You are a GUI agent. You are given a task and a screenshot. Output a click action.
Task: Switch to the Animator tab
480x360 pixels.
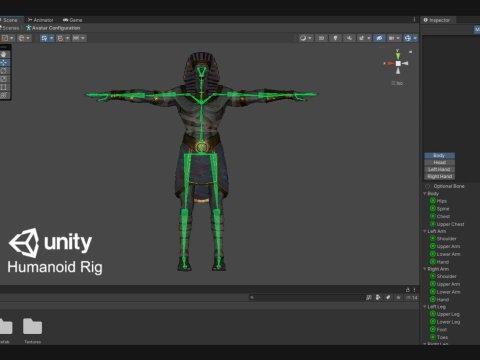point(41,20)
